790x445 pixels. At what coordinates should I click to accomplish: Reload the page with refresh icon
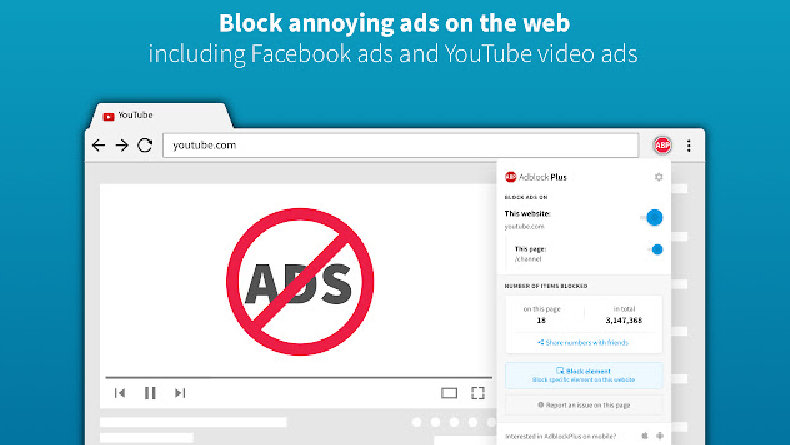point(144,145)
